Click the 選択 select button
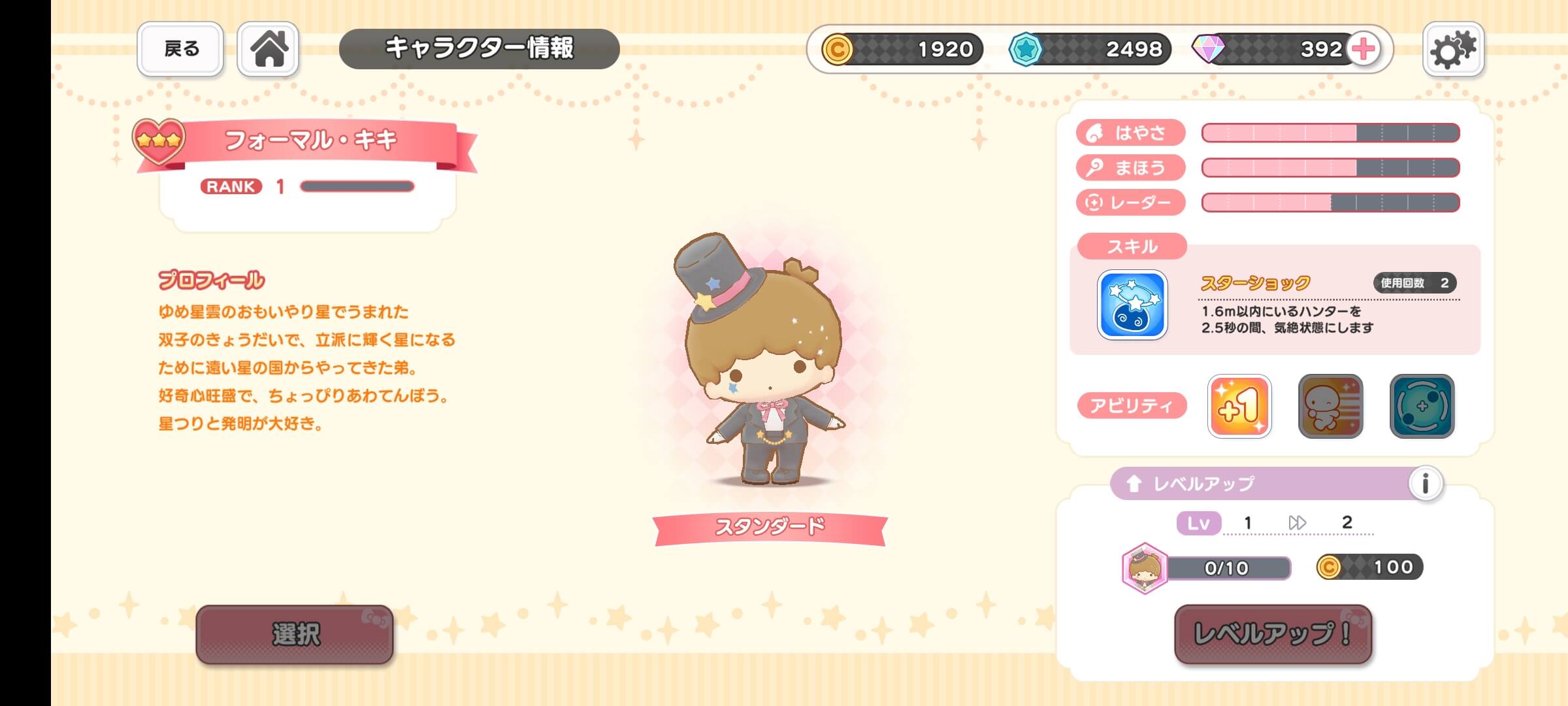The height and width of the screenshot is (706, 1568). 295,634
